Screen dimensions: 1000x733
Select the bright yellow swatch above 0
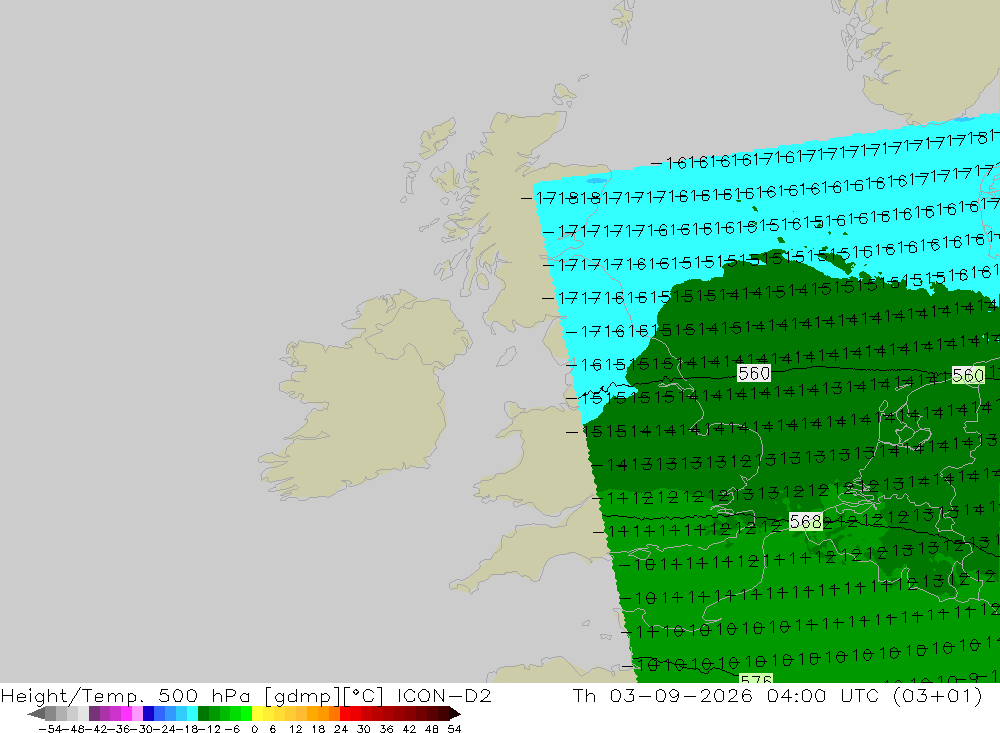point(257,714)
